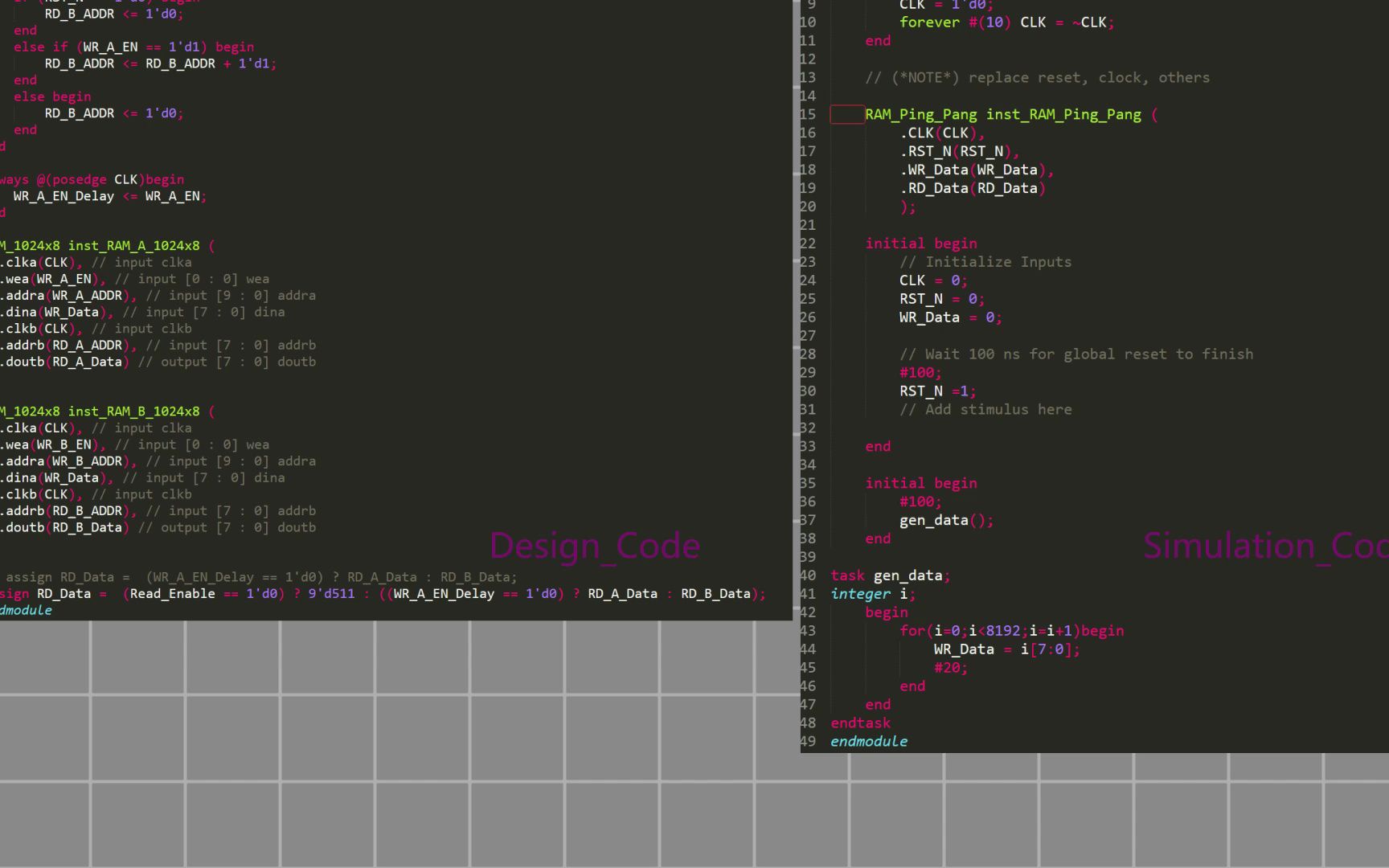This screenshot has height=868, width=1389.
Task: Click the '.WR_Data(WR_Data),' port connection
Action: click(x=977, y=170)
